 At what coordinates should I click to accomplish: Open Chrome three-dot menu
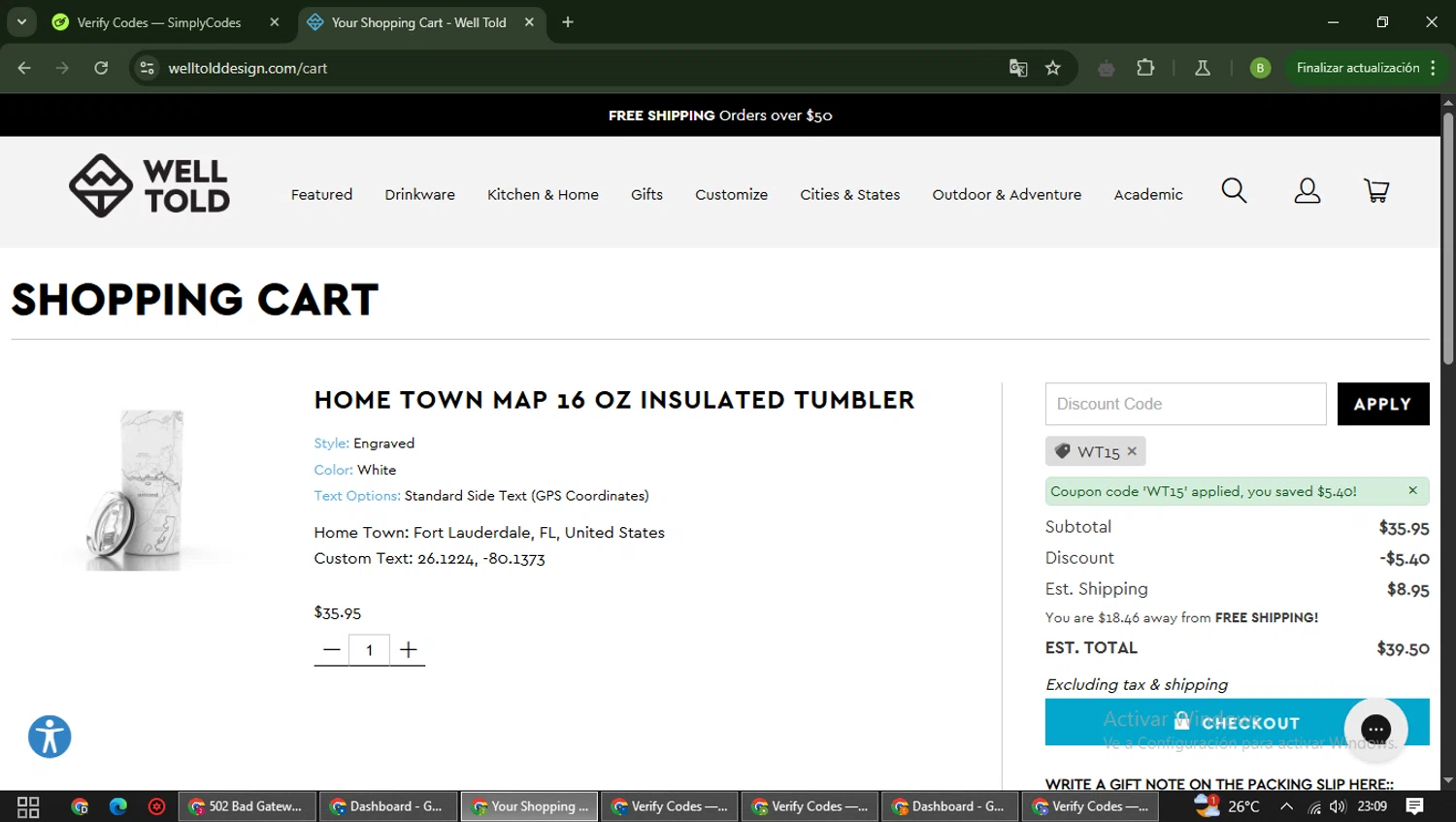[x=1433, y=68]
